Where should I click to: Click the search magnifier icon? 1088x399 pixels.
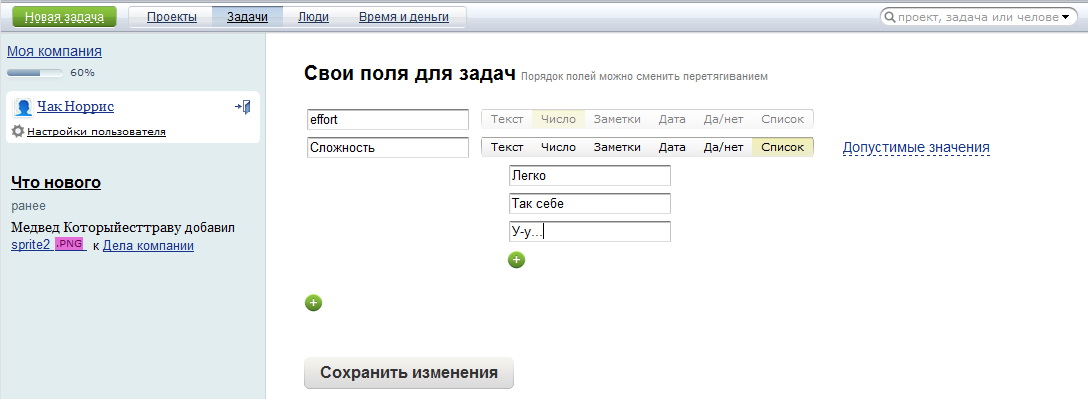click(890, 17)
